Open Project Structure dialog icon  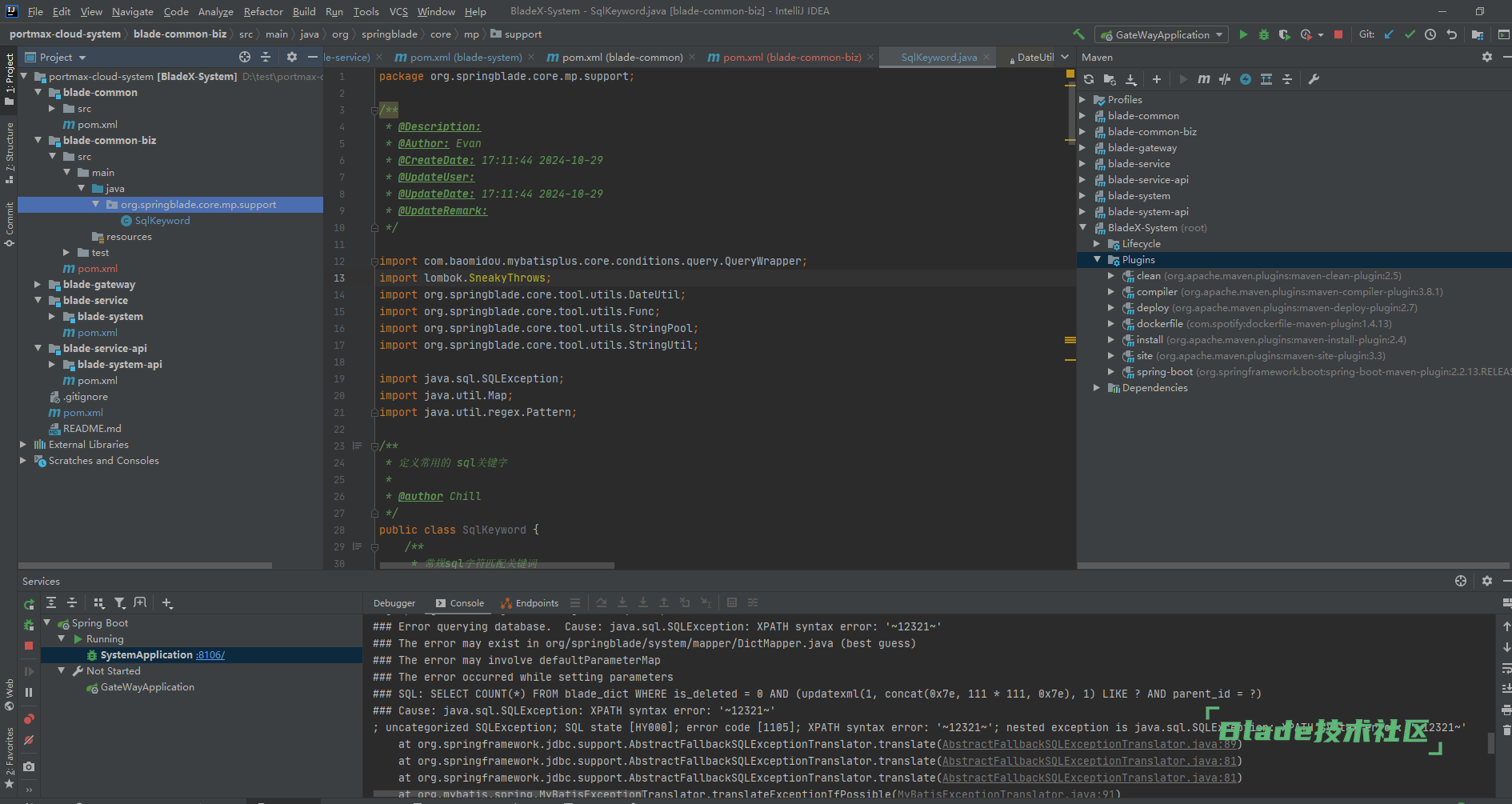point(1478,34)
